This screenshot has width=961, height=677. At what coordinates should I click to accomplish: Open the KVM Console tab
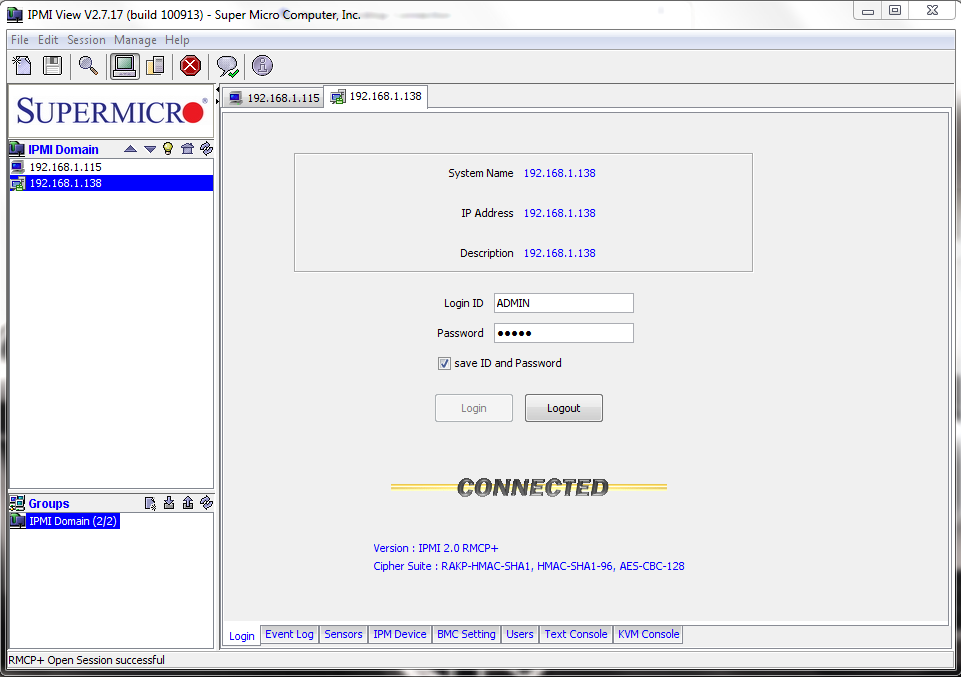tap(648, 634)
